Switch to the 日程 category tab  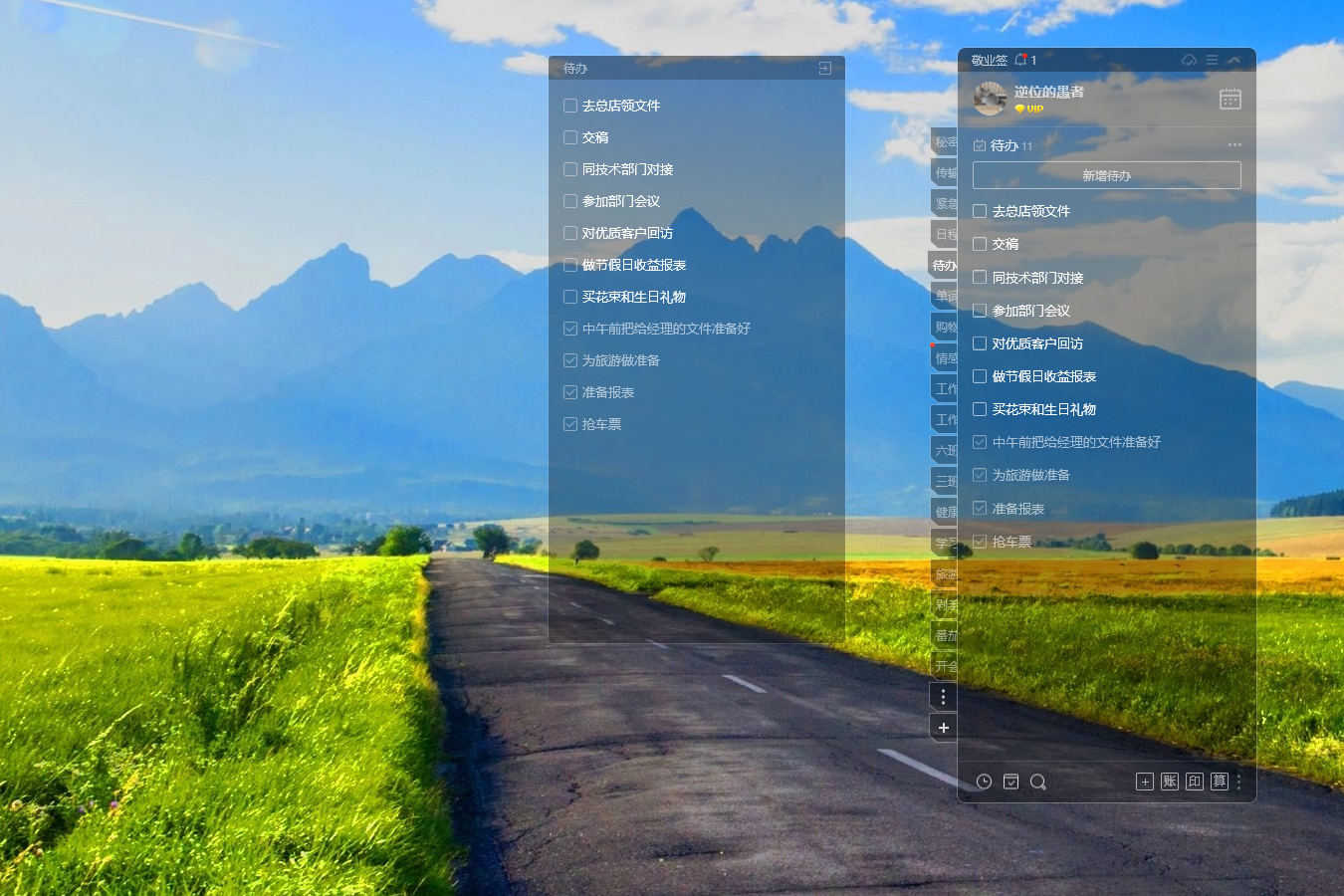pyautogui.click(x=945, y=234)
